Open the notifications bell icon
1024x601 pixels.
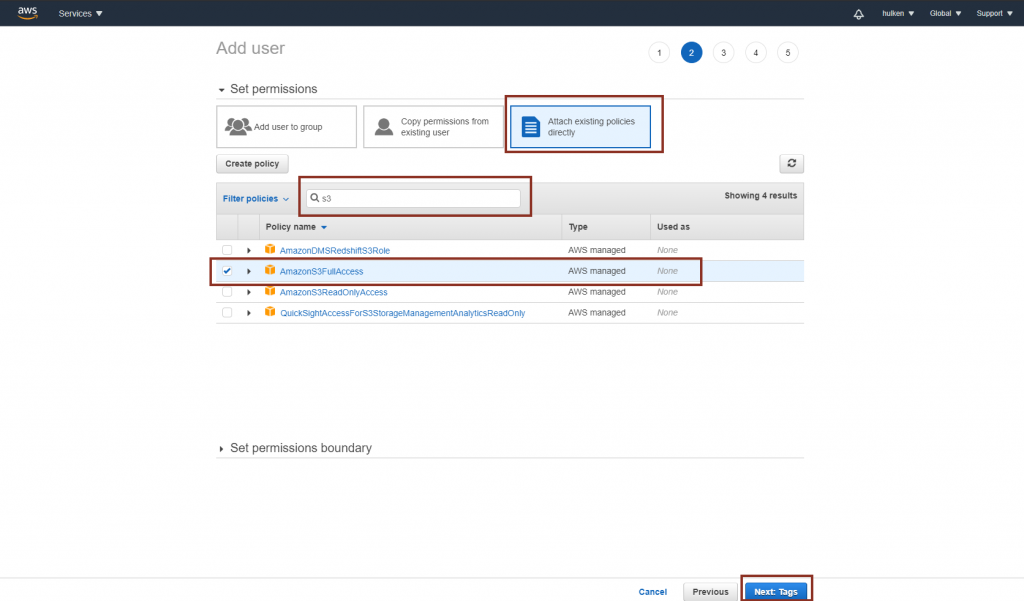[858, 14]
